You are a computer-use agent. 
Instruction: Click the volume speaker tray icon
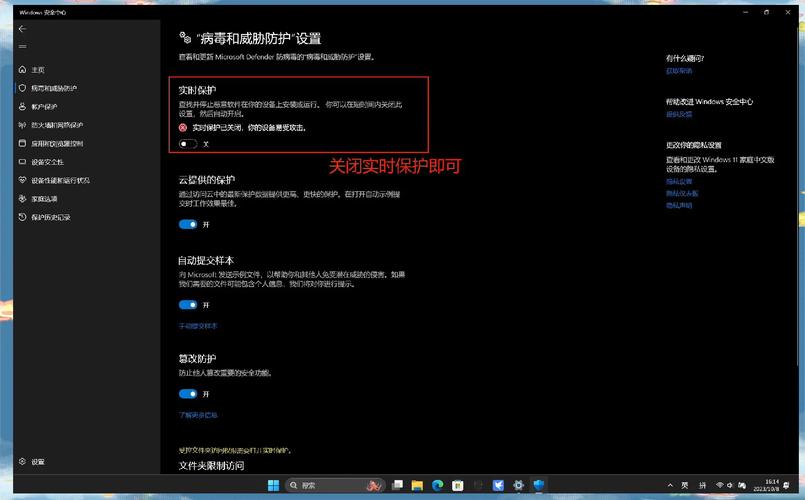(x=730, y=485)
